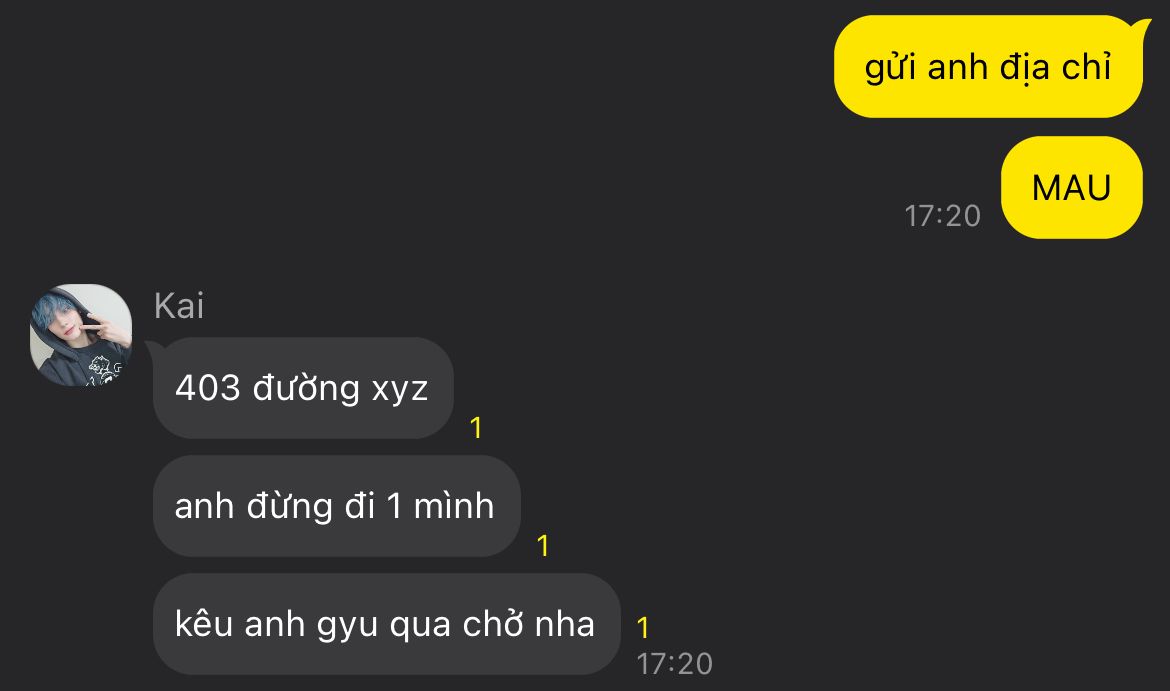
Task: Click the 17:20 timestamp beside MAU
Action: coord(942,216)
